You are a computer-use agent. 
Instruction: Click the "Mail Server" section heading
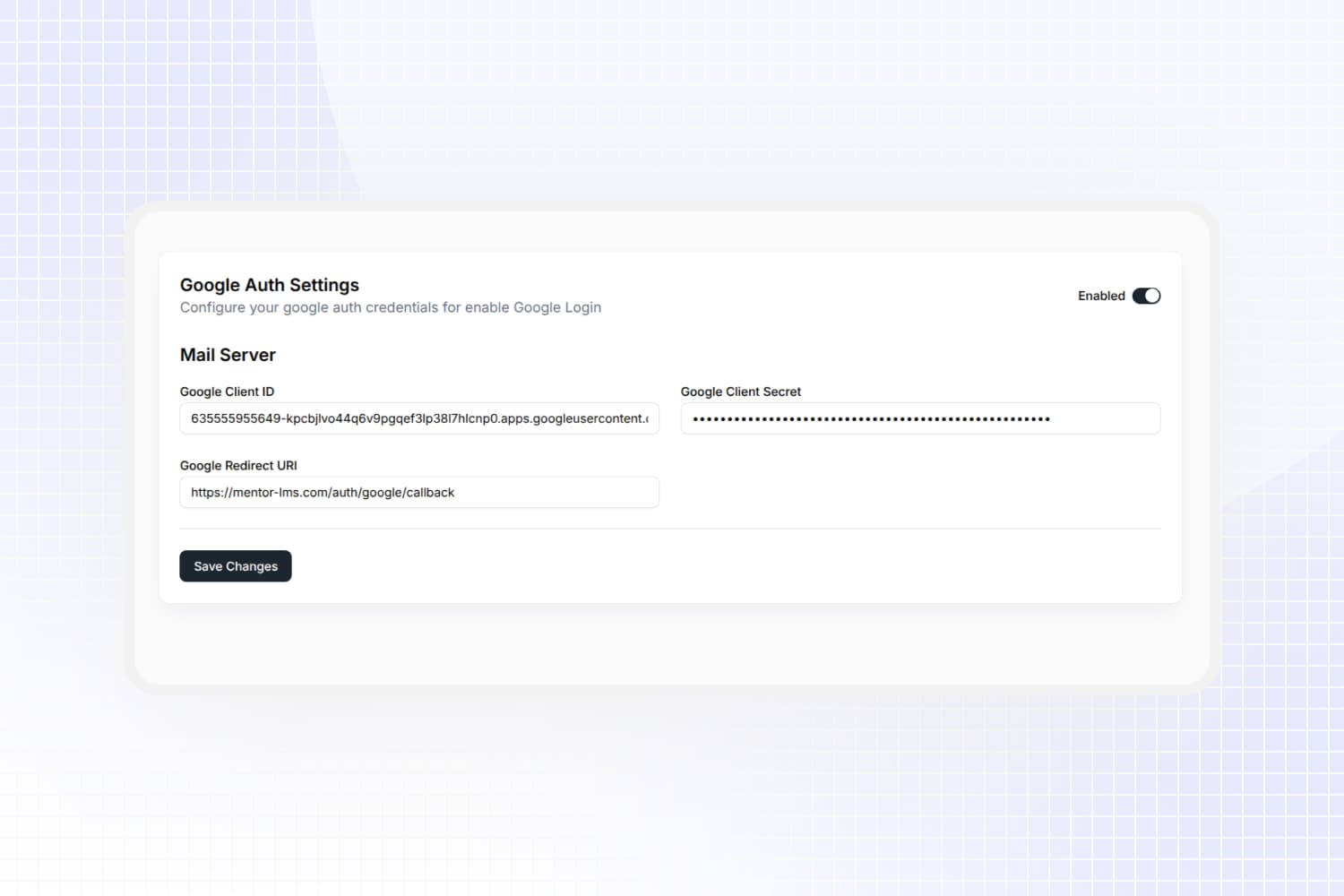(228, 355)
